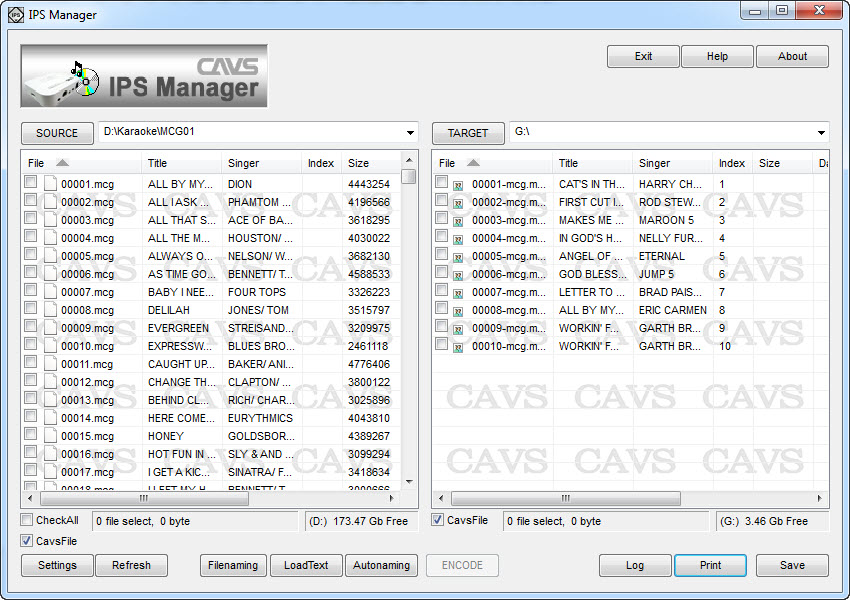Click the file icon next to 00015.mcg
Viewport: 850px width, 600px height.
point(50,436)
